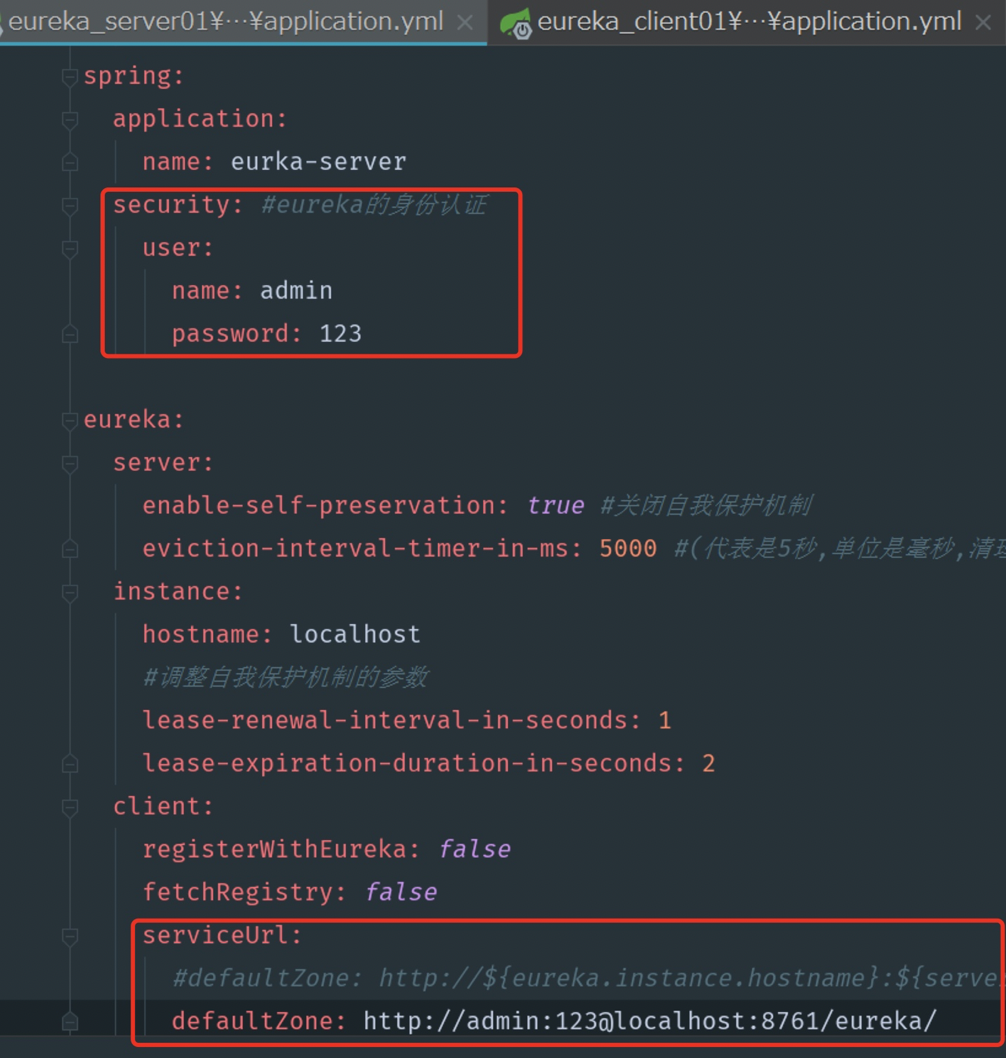Click the active 'defaultZone:' key
Image resolution: width=1006 pixels, height=1058 pixels.
258,1021
